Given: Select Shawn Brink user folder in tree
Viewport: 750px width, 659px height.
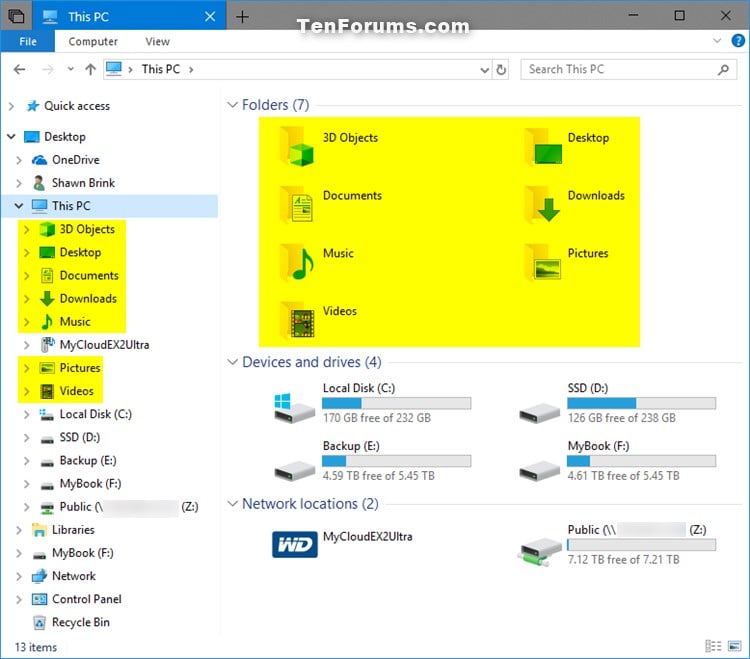Looking at the screenshot, I should pyautogui.click(x=83, y=183).
